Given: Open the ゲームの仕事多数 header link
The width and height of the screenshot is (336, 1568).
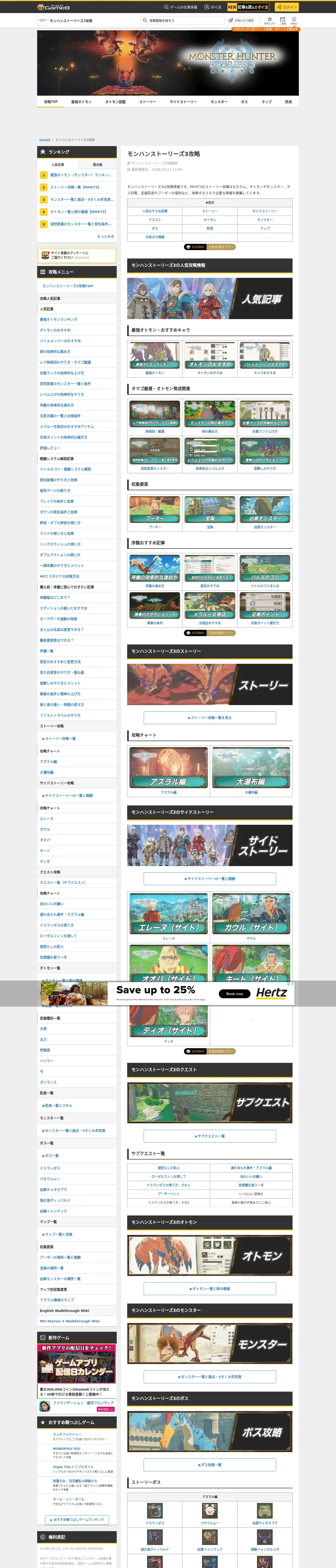Looking at the screenshot, I should pos(181,7).
